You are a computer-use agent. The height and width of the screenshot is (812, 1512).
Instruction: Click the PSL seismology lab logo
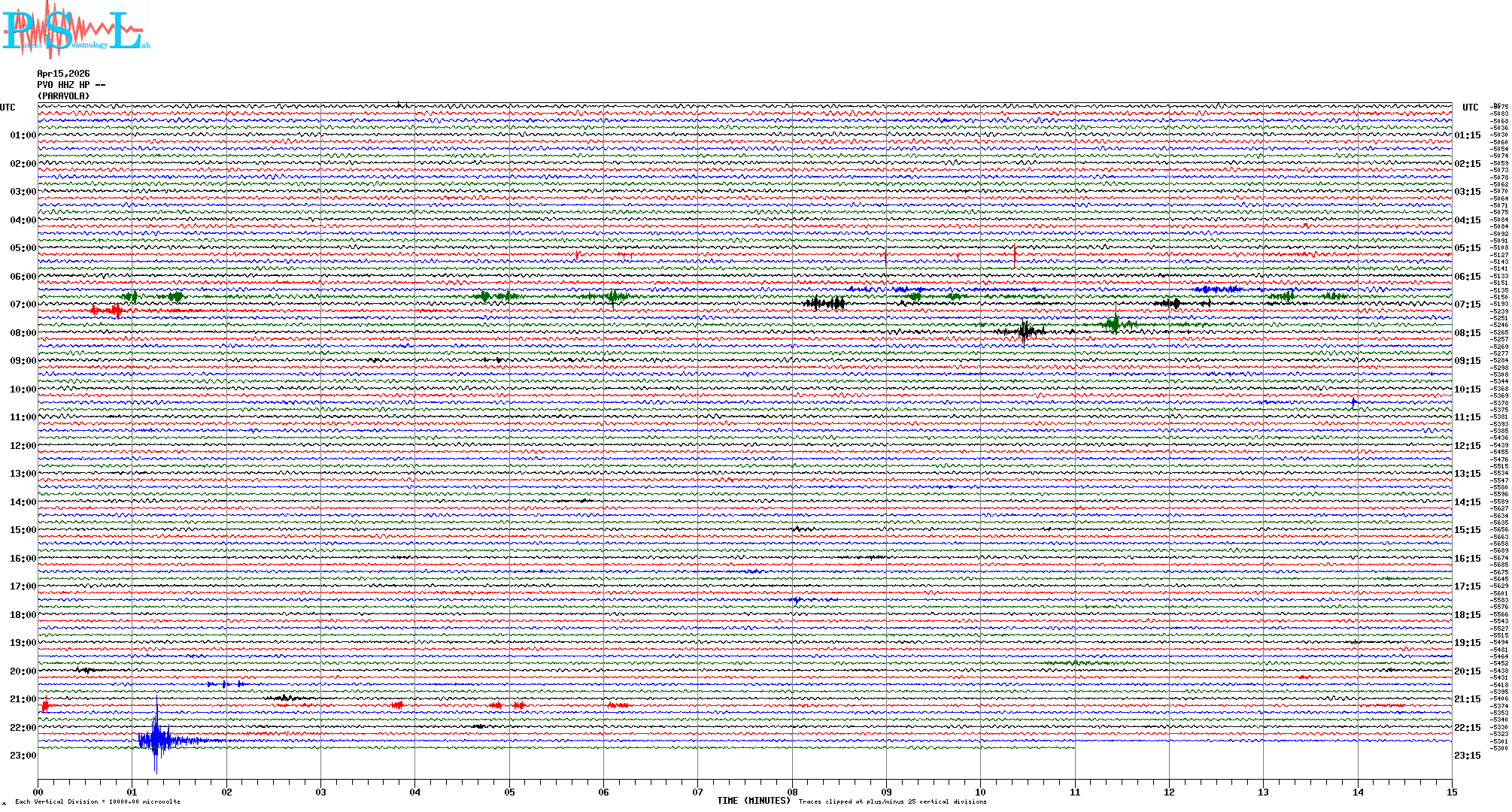[x=75, y=30]
